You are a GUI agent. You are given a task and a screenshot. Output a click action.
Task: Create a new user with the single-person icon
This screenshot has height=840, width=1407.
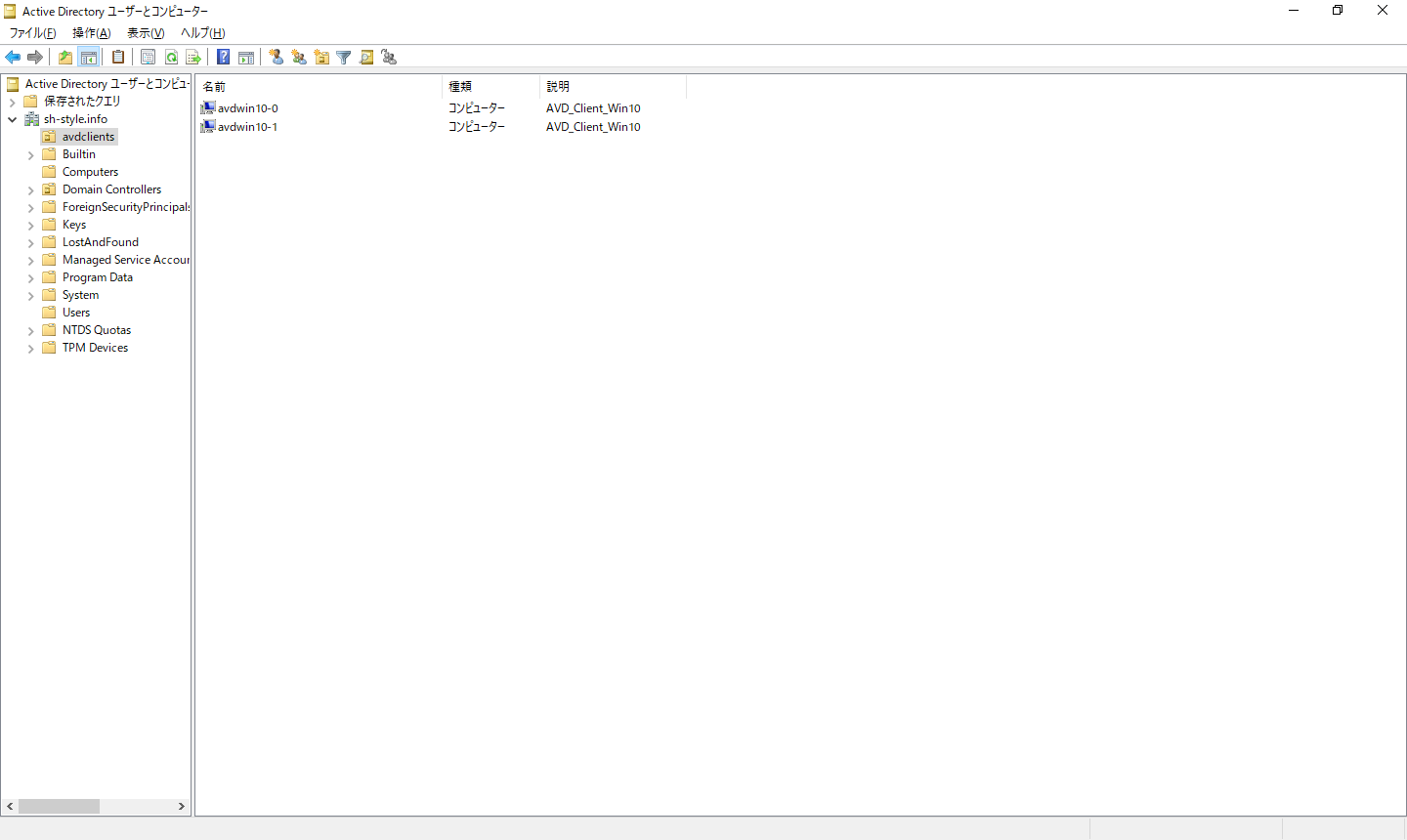tap(277, 58)
